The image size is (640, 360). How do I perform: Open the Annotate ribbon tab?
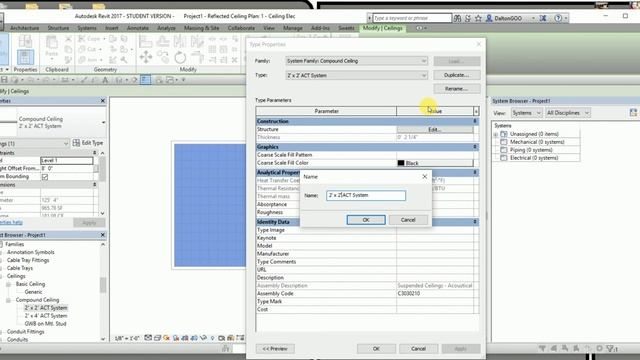coord(138,28)
